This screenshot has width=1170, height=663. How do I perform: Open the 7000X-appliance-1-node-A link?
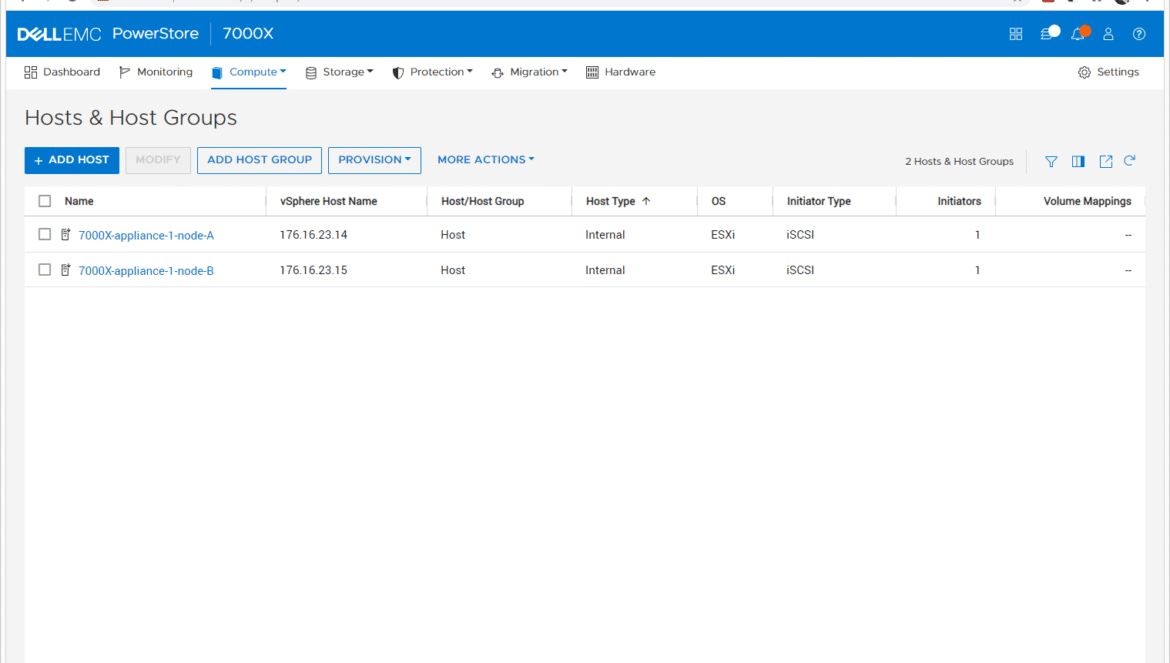pyautogui.click(x=146, y=235)
